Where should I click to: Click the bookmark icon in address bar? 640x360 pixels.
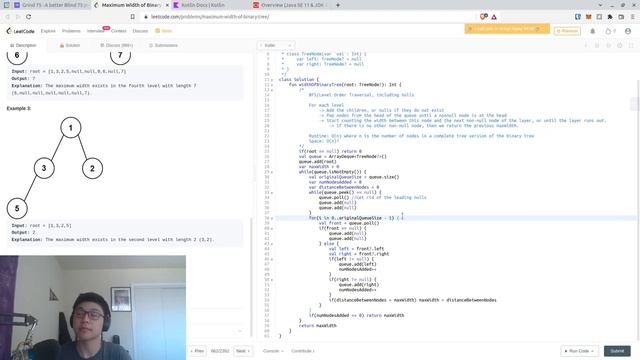pos(133,17)
